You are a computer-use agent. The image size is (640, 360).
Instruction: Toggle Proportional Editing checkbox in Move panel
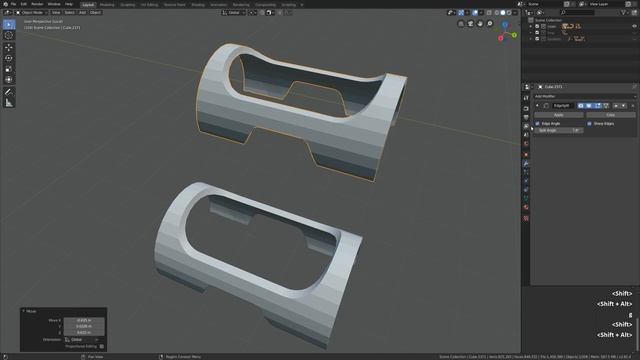pyautogui.click(x=102, y=346)
